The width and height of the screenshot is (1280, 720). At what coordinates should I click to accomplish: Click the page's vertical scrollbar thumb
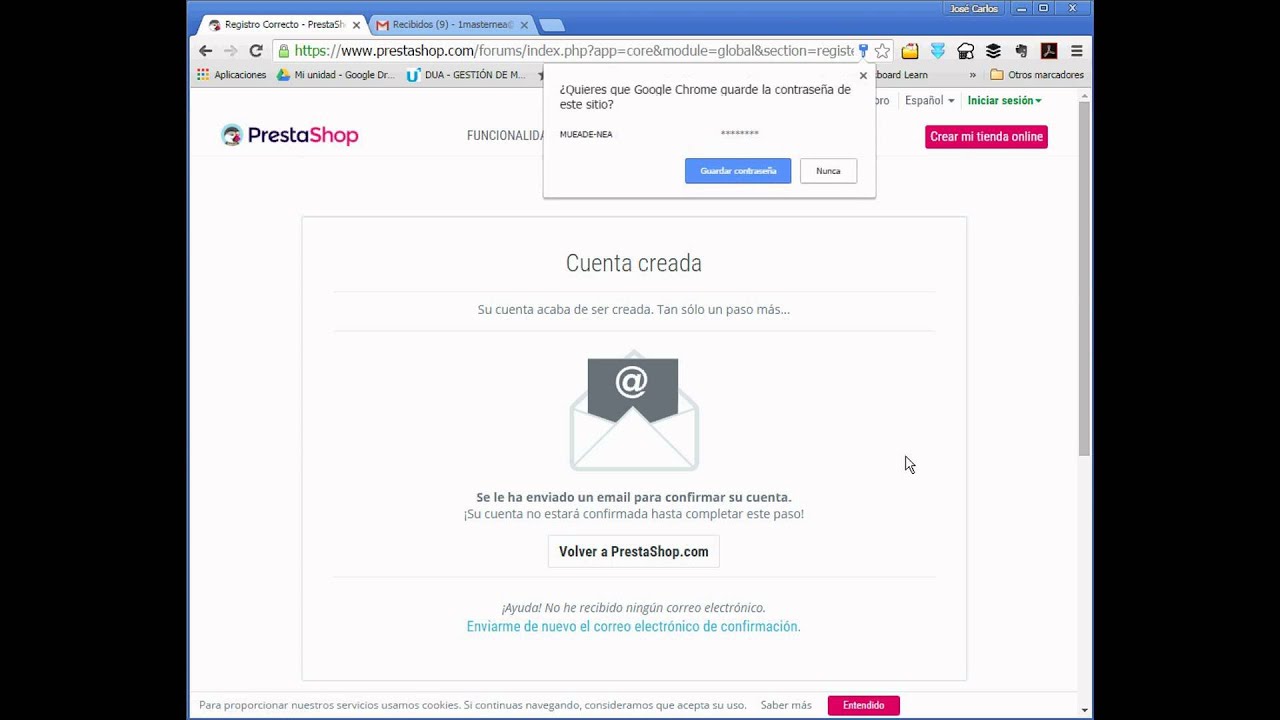pos(1085,278)
